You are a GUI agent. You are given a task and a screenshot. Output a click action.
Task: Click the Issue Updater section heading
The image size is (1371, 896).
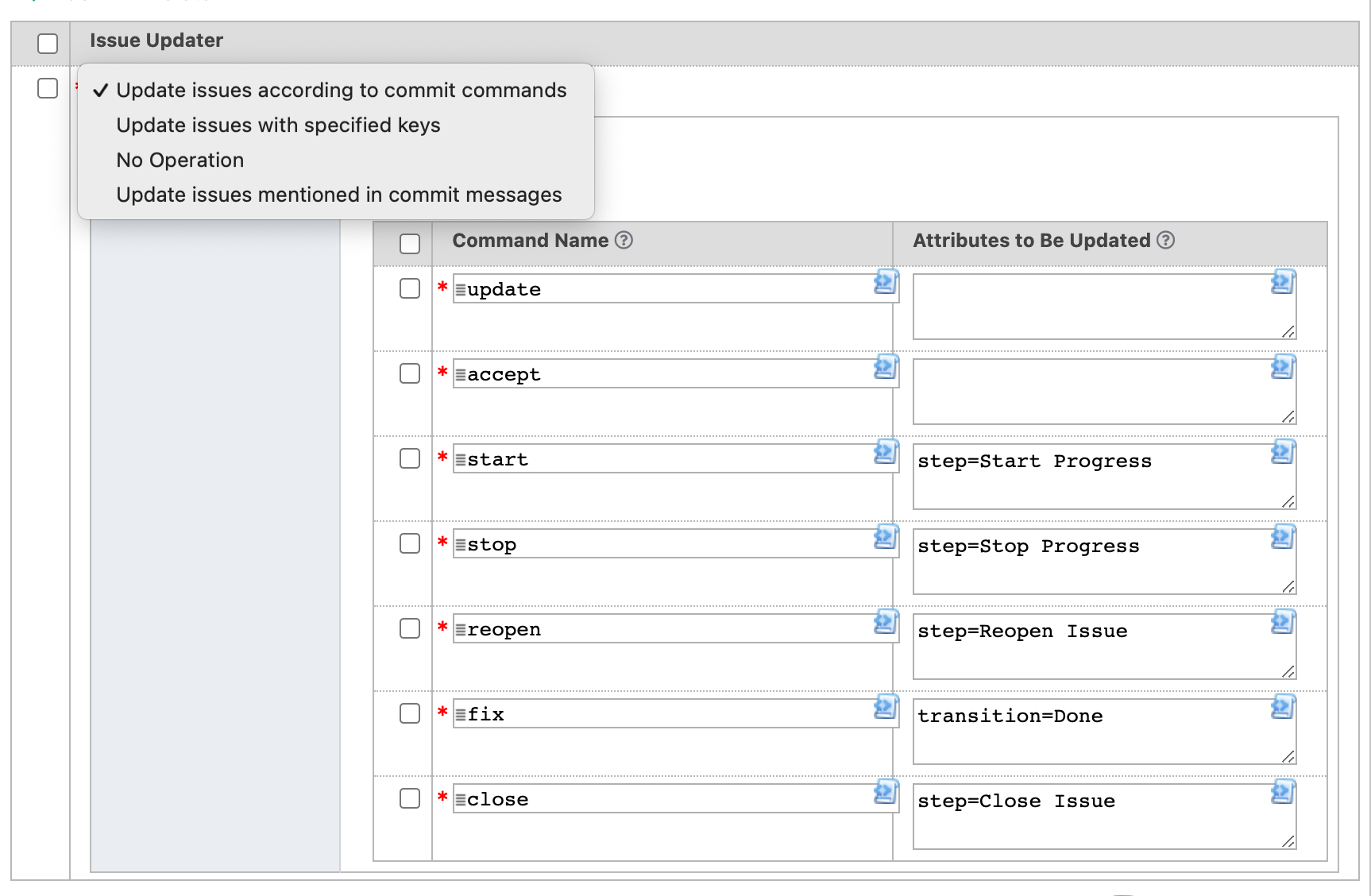pos(156,41)
